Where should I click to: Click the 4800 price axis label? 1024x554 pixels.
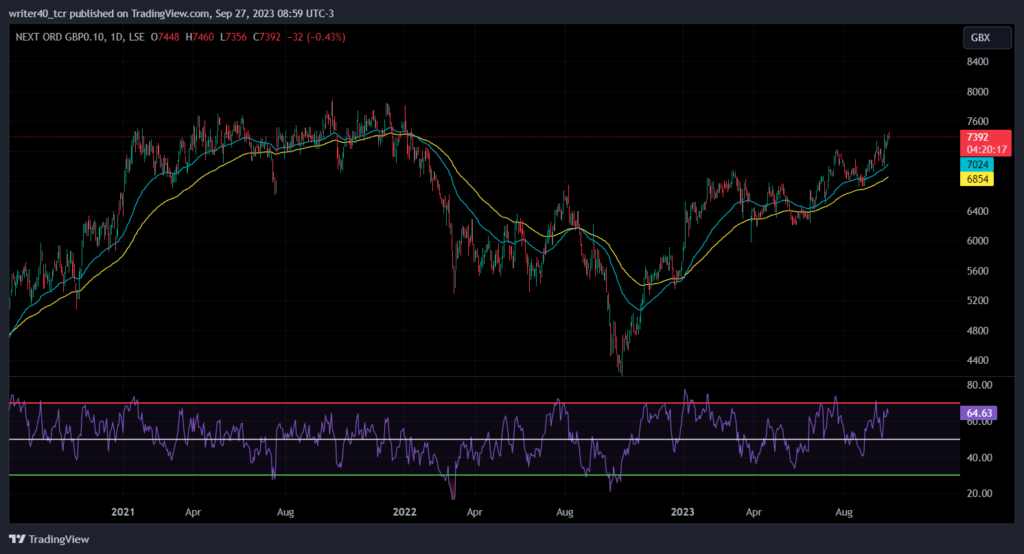978,331
